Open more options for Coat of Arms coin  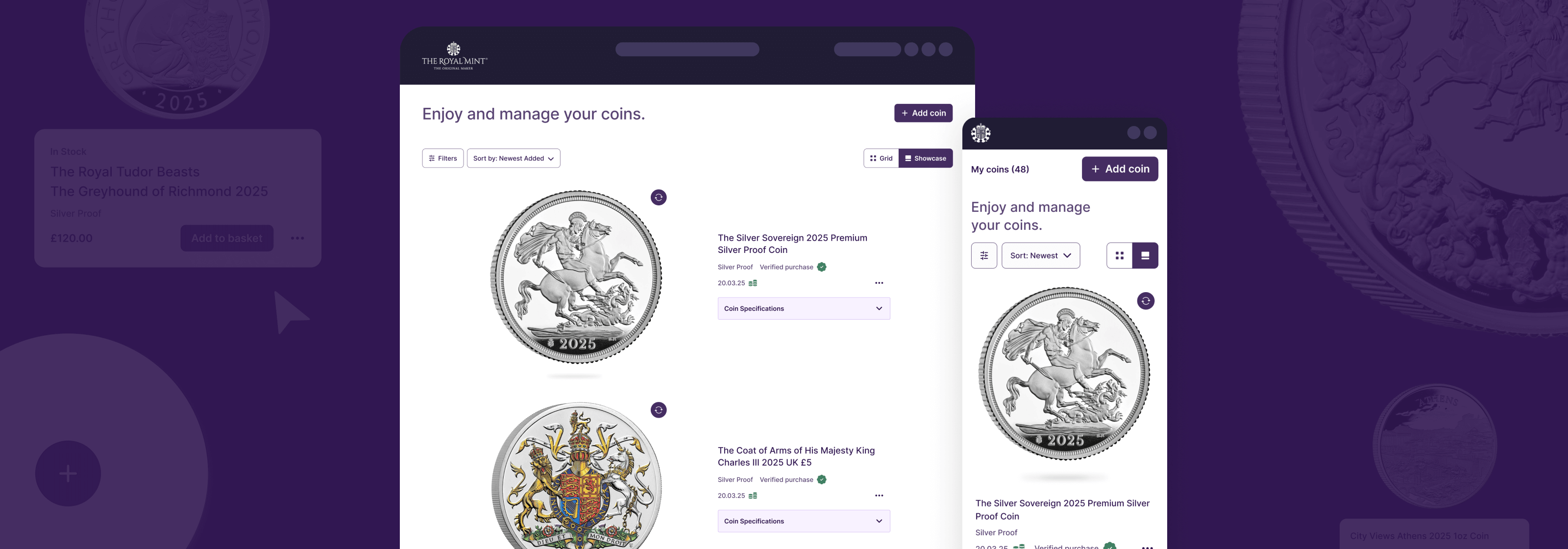click(x=879, y=496)
